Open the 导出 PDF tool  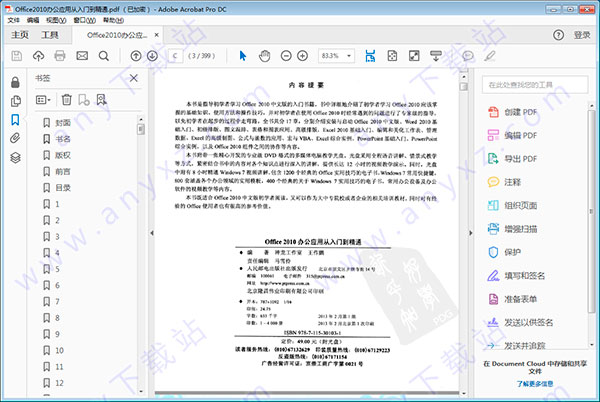coord(513,159)
